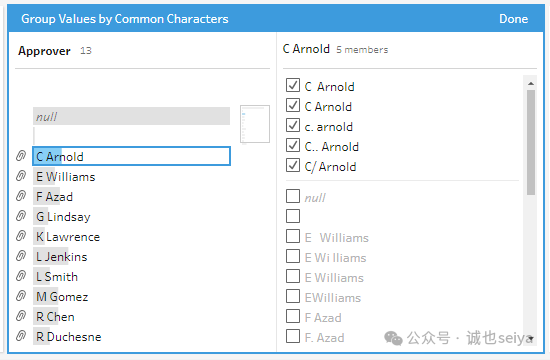Click the paperclip icon beside L Jenkins
This screenshot has width=550, height=360.
point(21,256)
